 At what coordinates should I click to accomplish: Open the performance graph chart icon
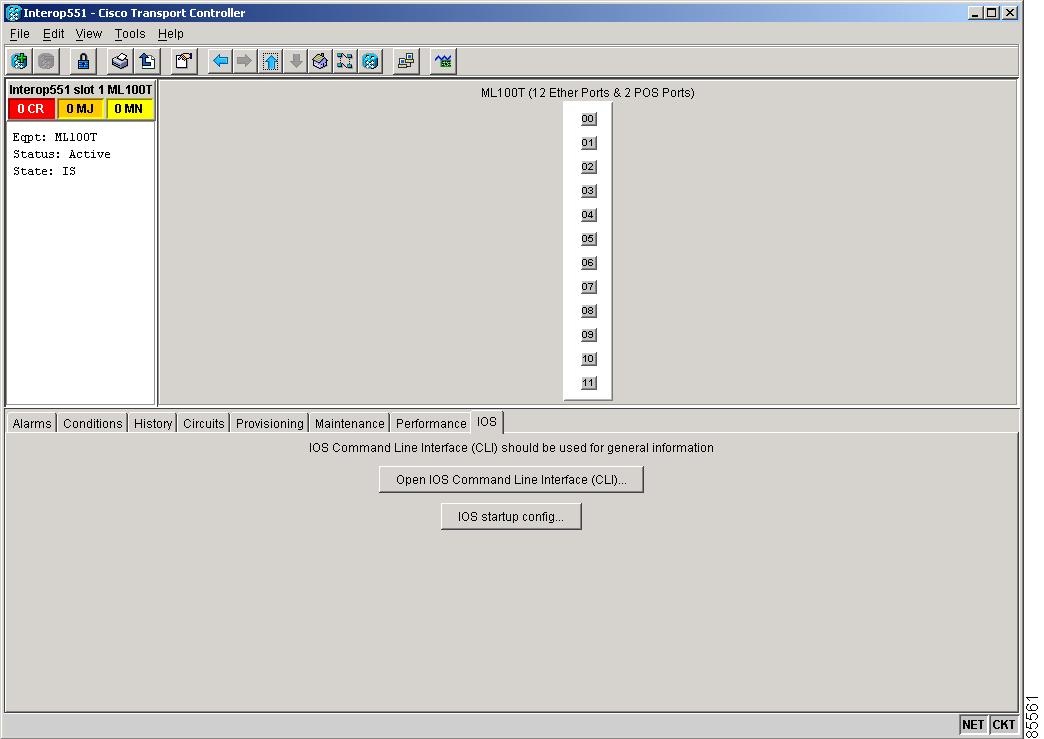point(441,61)
